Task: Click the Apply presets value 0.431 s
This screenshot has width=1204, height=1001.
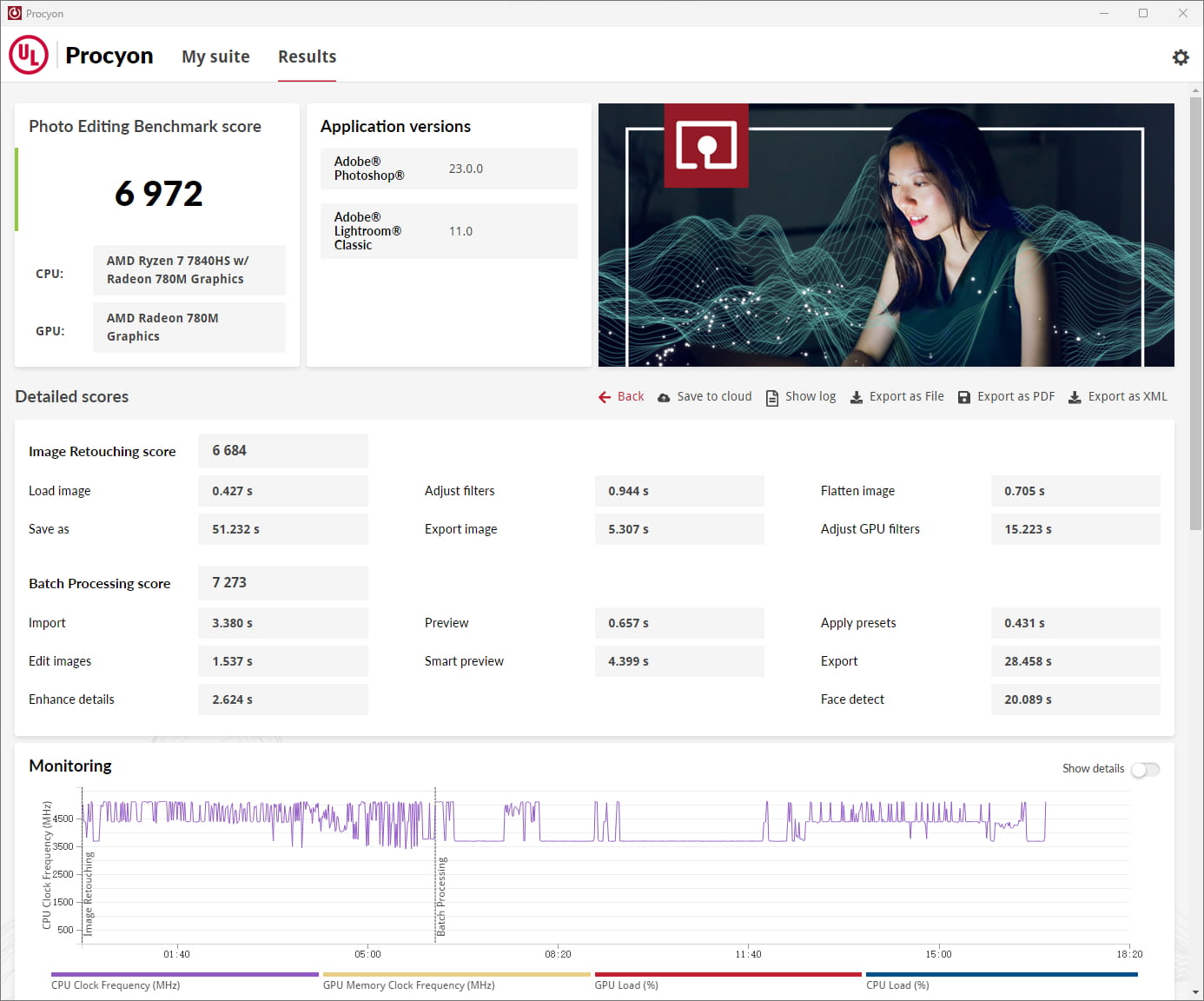Action: (1075, 623)
